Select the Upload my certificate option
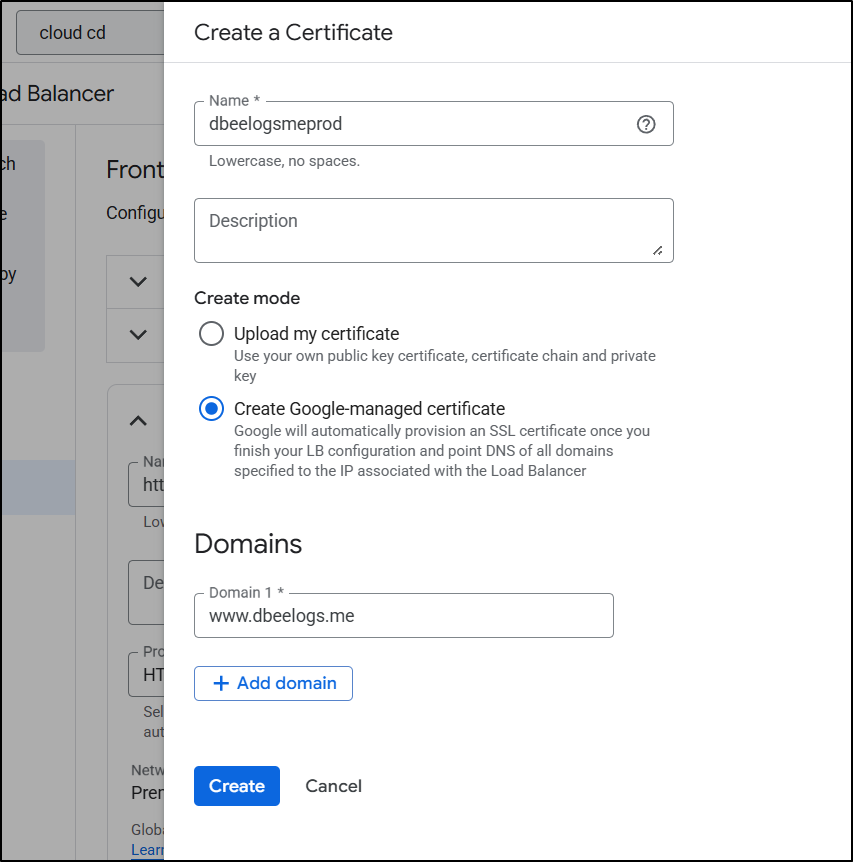The image size is (853, 862). (211, 334)
